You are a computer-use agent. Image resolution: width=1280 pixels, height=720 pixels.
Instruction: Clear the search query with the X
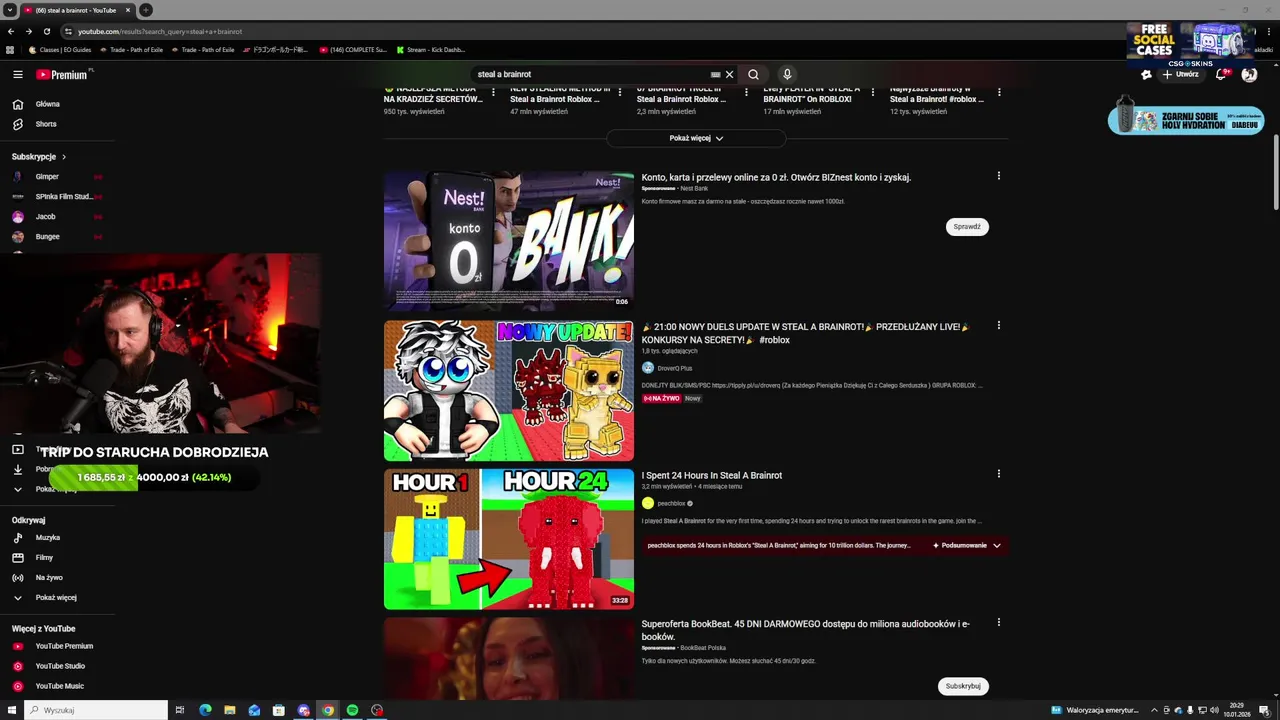729,74
